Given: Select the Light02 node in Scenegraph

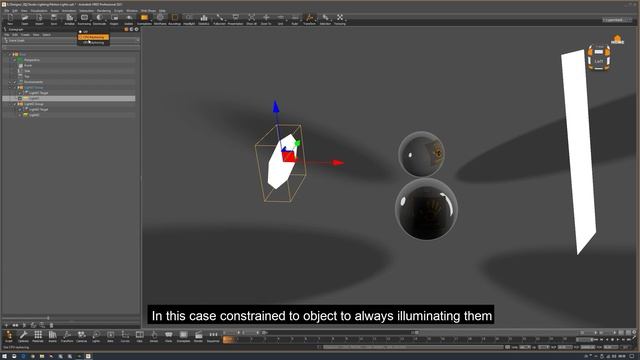Looking at the screenshot, I should [34, 115].
